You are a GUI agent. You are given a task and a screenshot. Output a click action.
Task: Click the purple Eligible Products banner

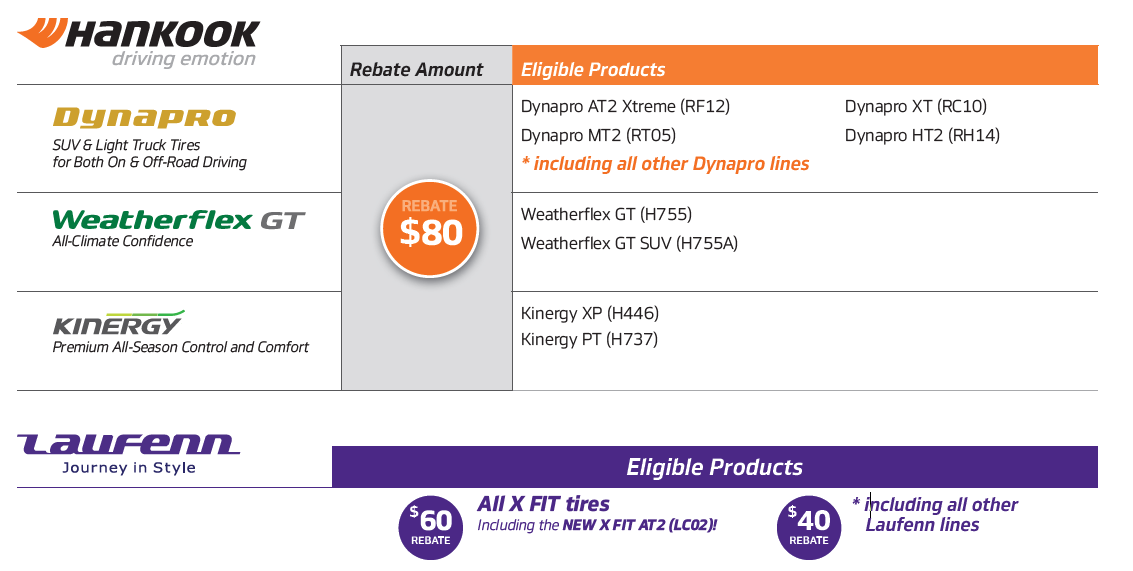(x=715, y=467)
